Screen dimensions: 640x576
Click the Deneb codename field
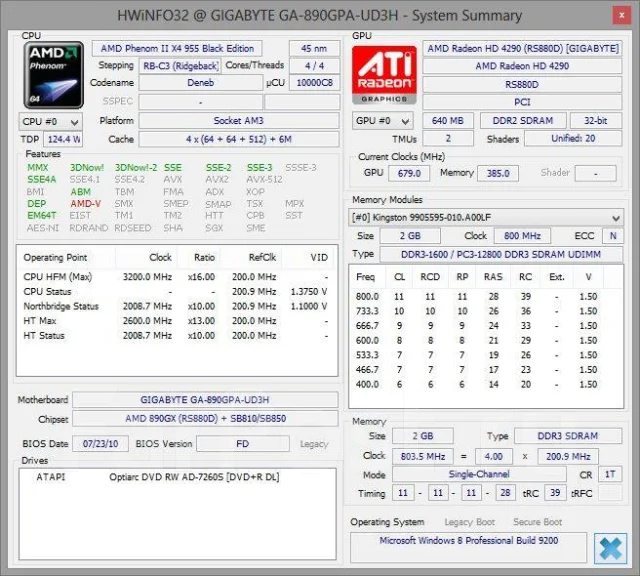click(x=200, y=83)
